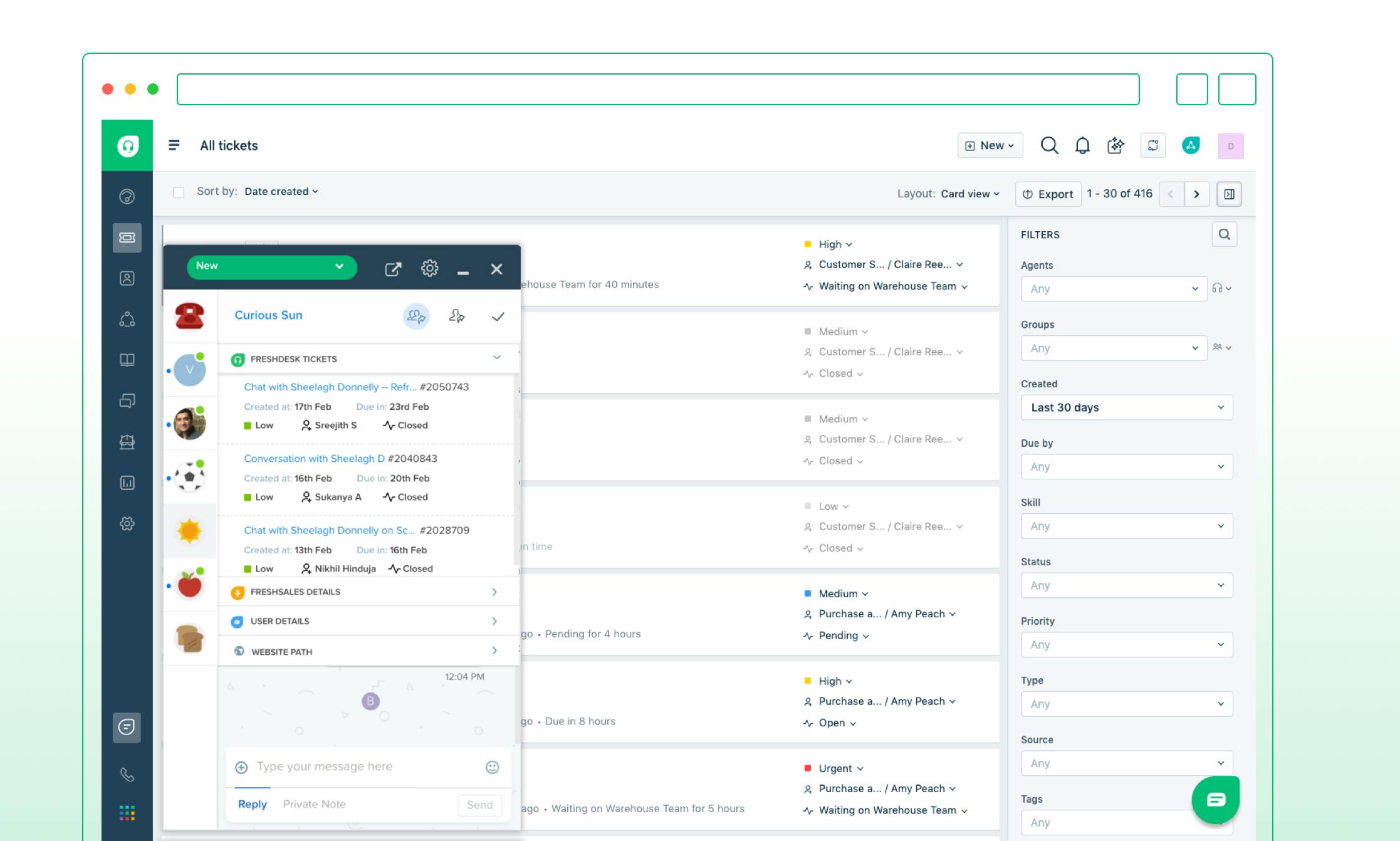Select the soccer ball conversation avatar
The height and width of the screenshot is (841, 1400).
click(189, 478)
